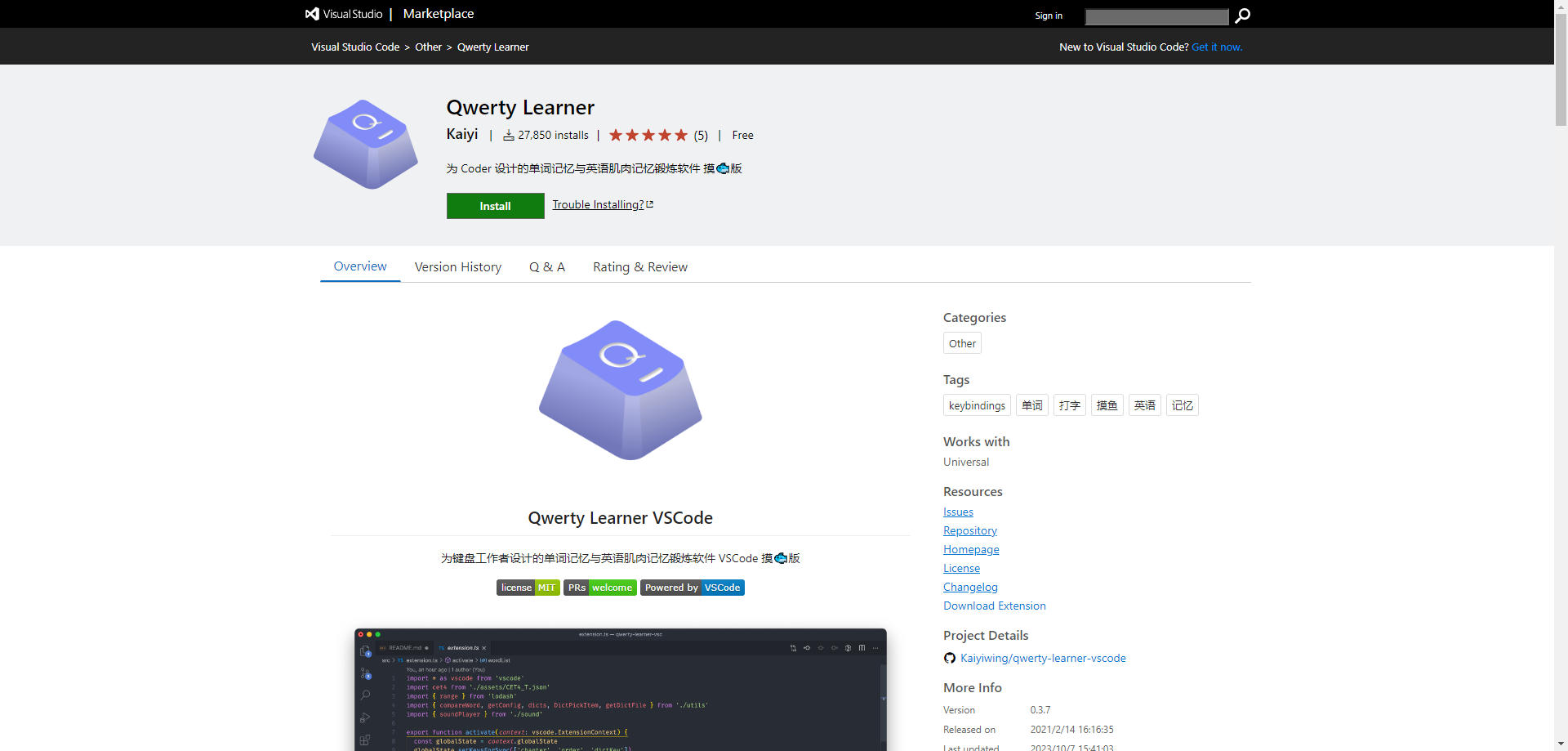Click the 记忆 tag

point(1183,405)
